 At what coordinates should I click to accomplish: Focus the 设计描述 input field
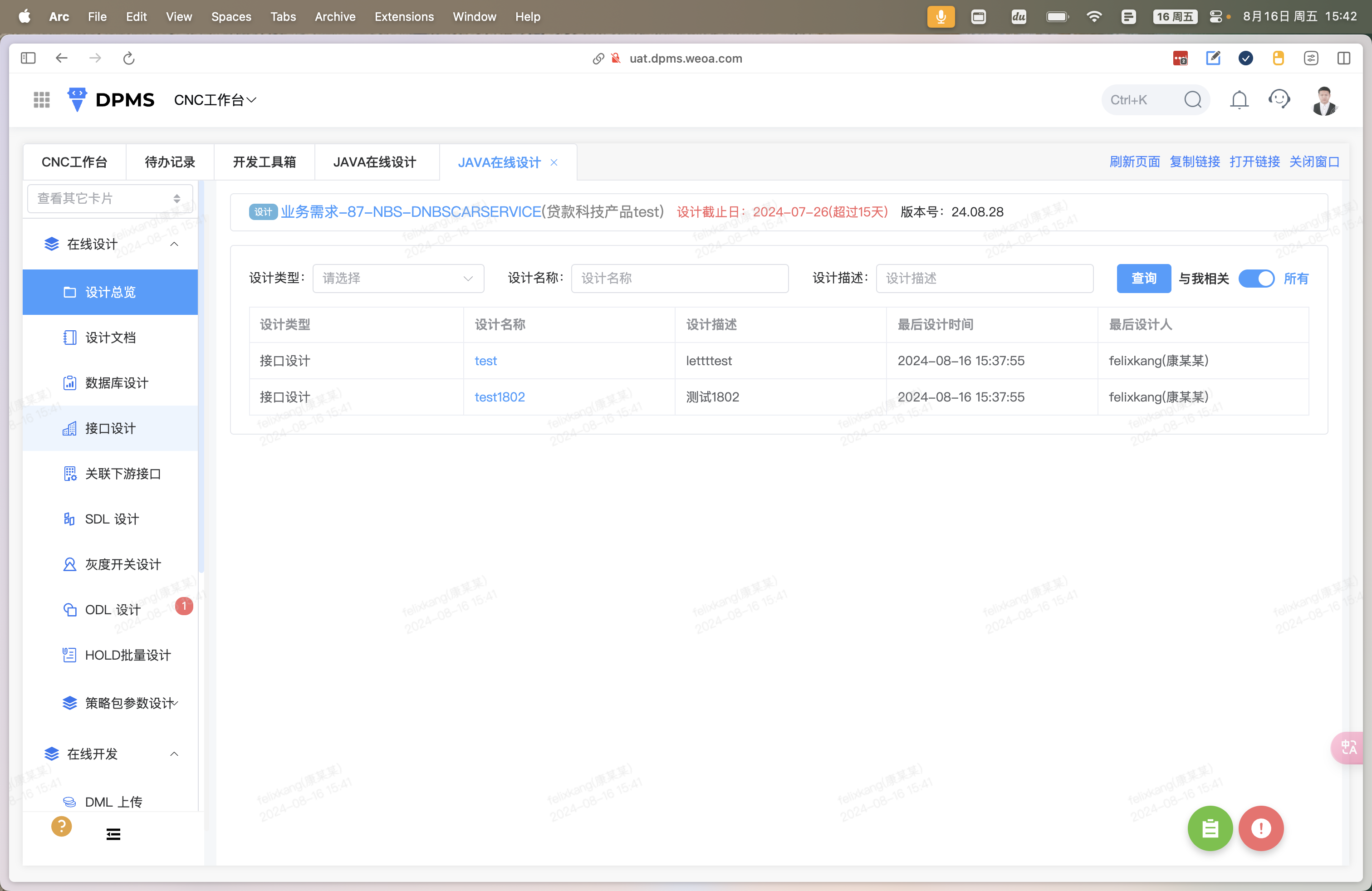tap(985, 279)
